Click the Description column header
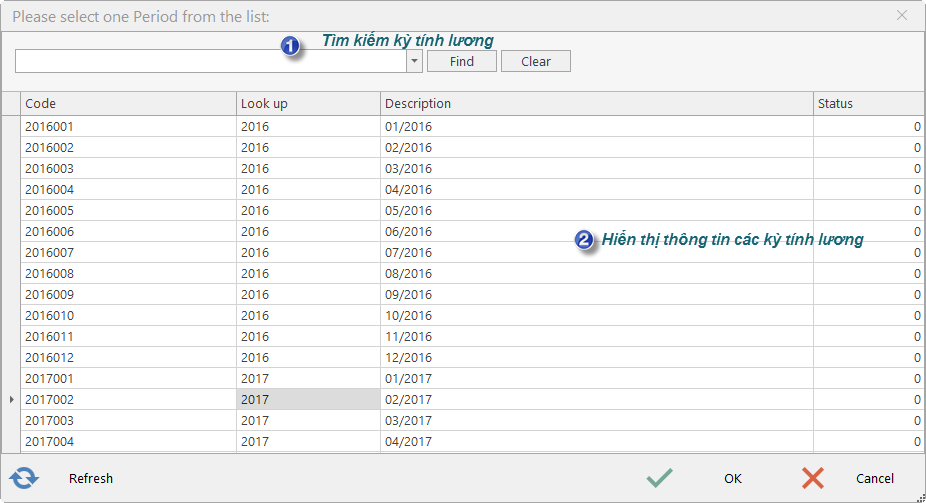 [597, 103]
